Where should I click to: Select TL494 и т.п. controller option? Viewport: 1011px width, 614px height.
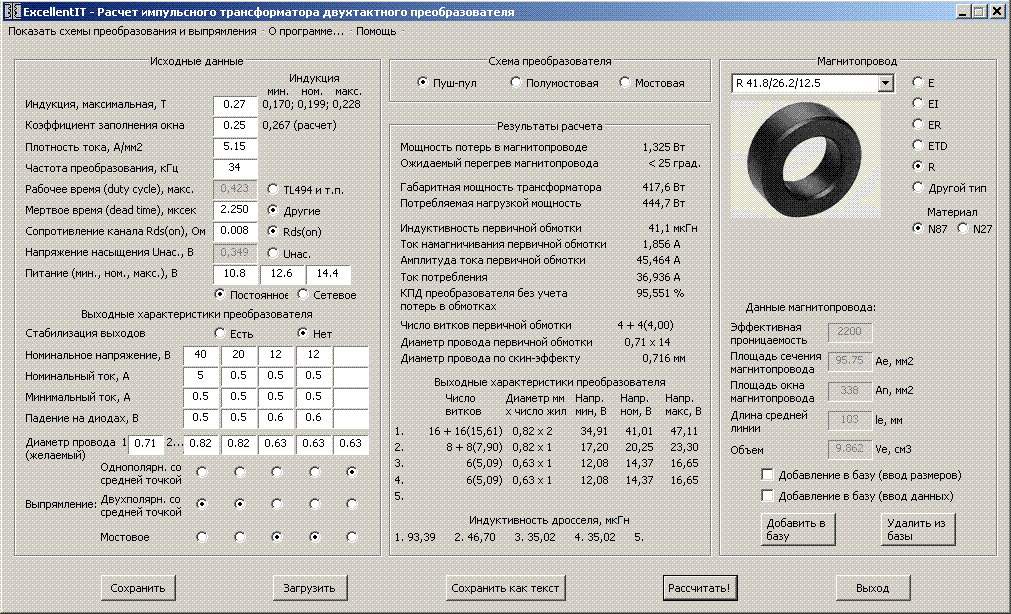point(274,189)
